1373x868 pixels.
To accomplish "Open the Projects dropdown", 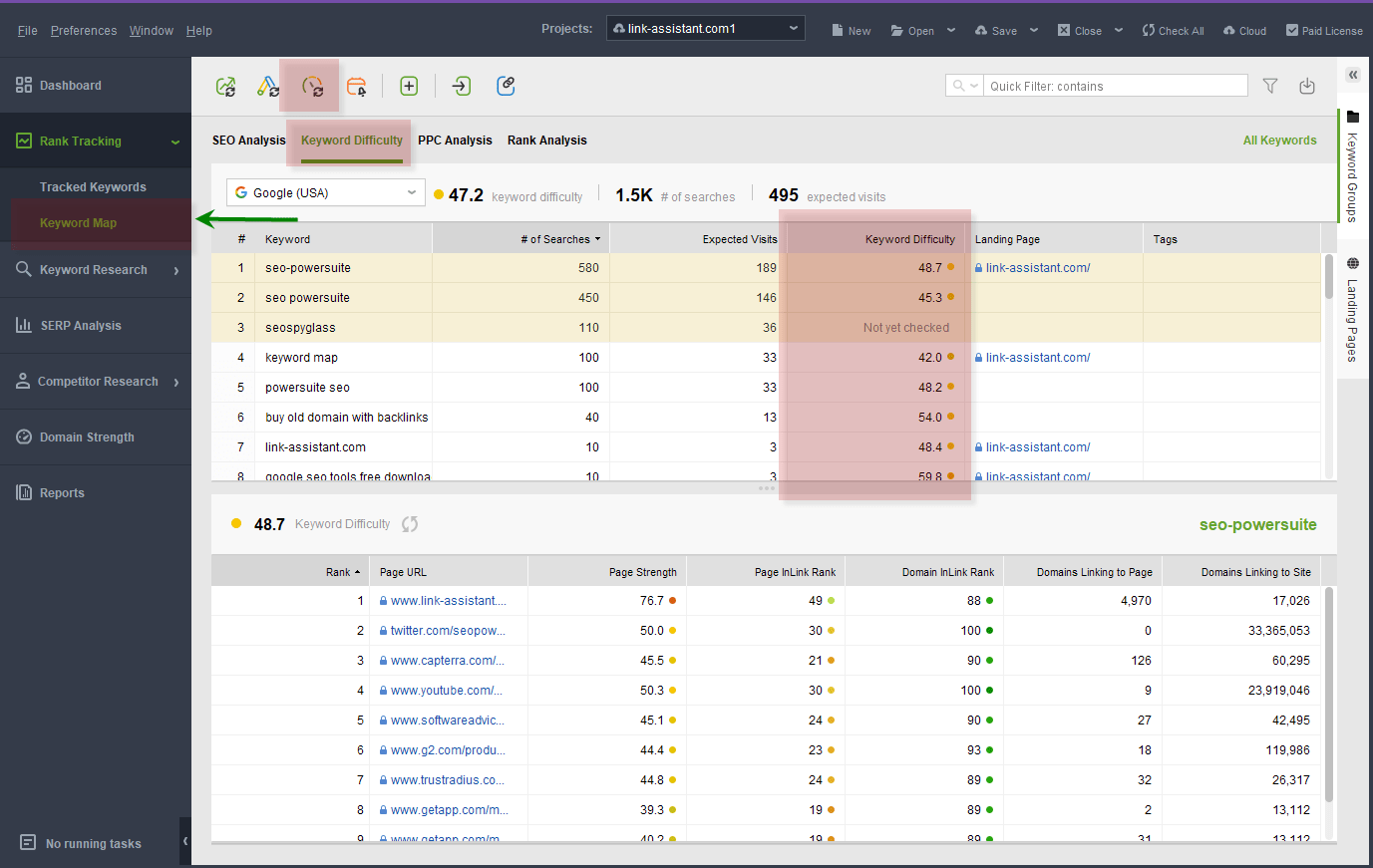I will pyautogui.click(x=706, y=29).
